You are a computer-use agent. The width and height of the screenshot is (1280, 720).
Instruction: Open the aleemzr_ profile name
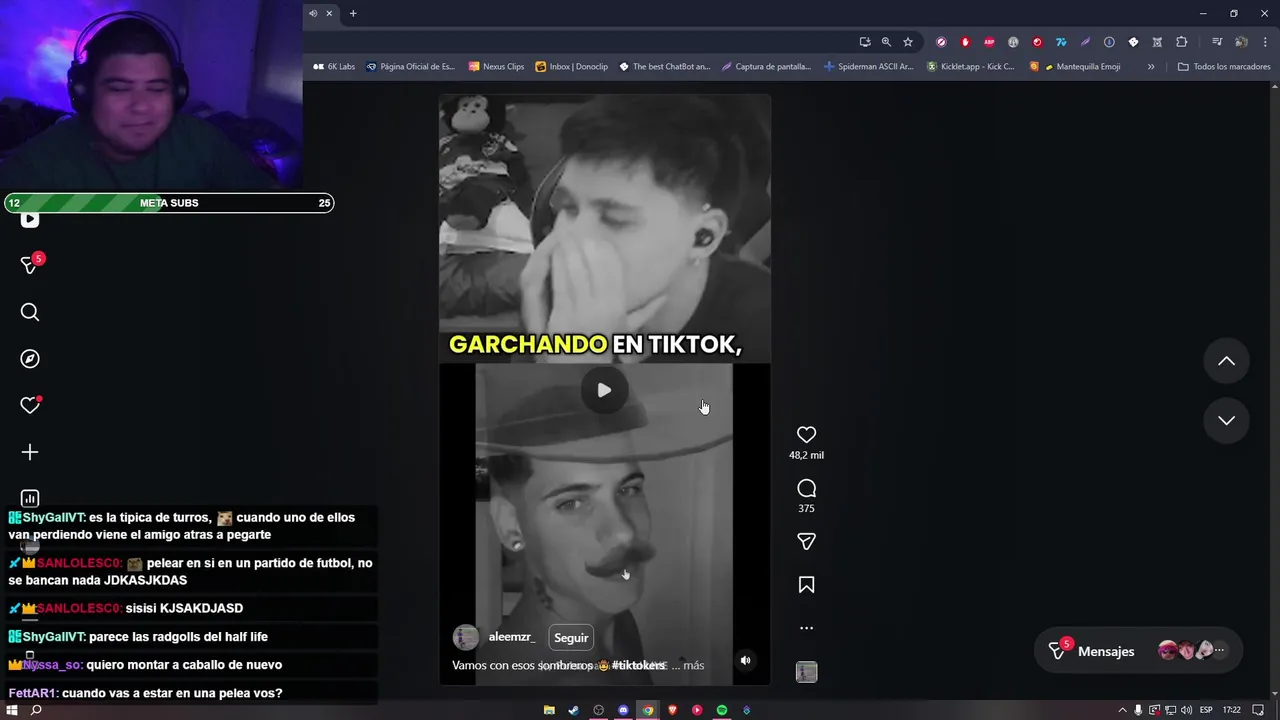click(511, 637)
